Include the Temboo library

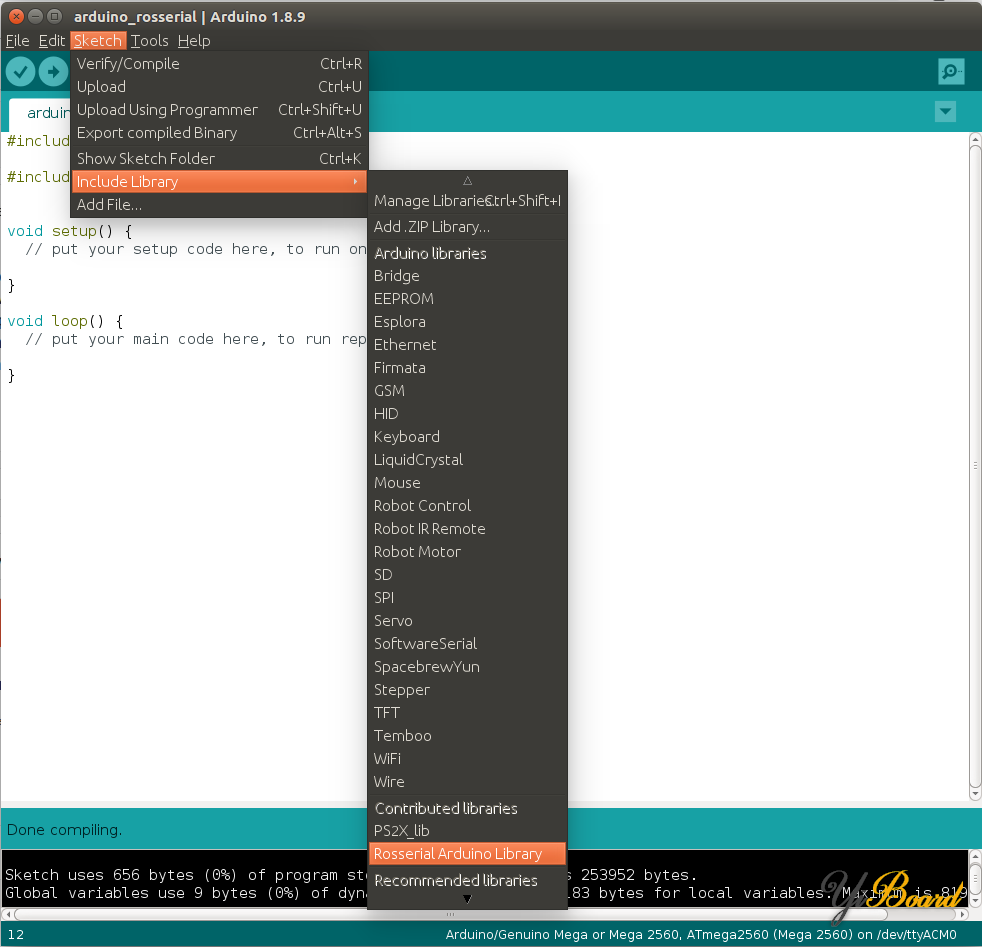[x=467, y=737]
